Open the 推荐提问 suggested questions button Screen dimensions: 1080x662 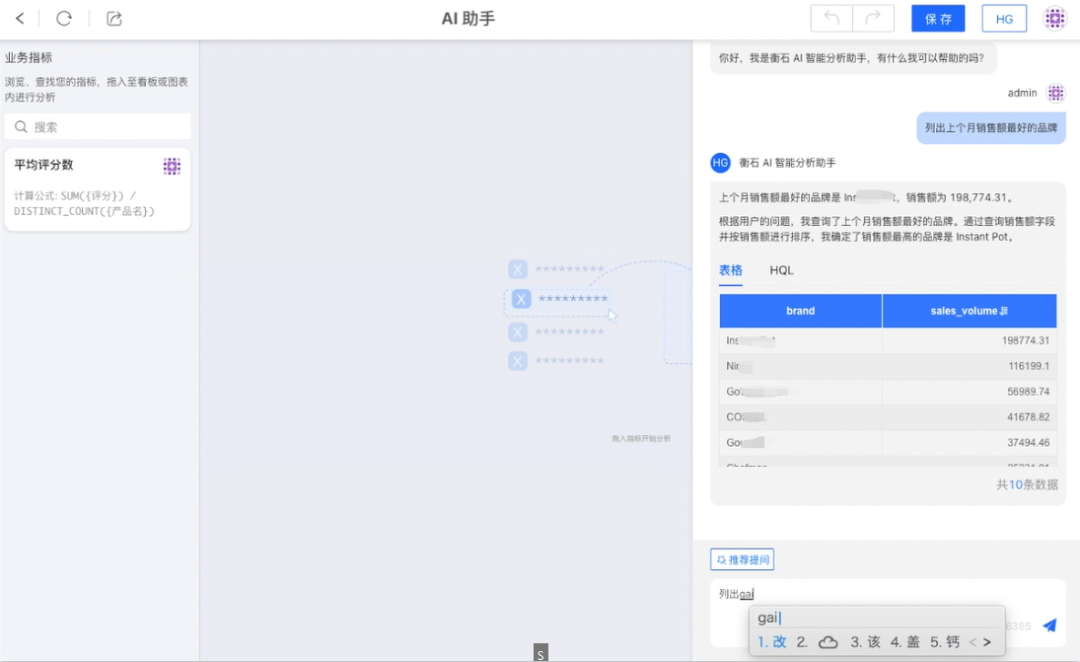(741, 559)
